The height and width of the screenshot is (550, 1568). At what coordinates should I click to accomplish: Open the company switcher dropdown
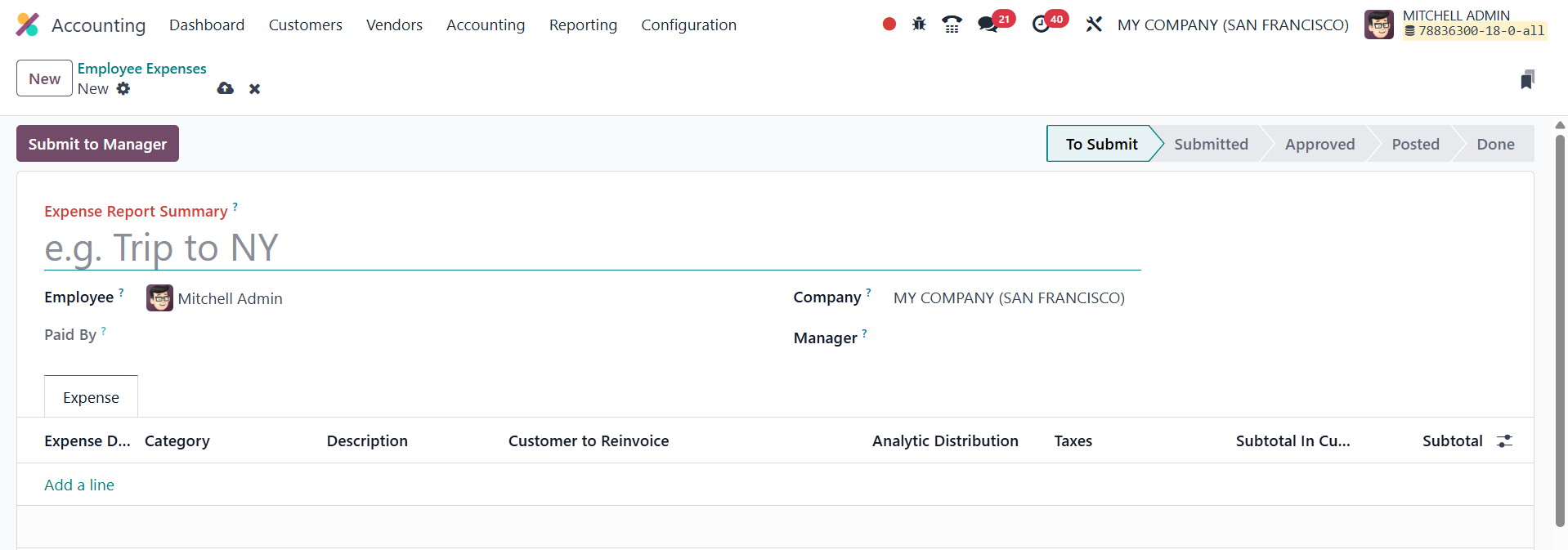pos(1233,25)
